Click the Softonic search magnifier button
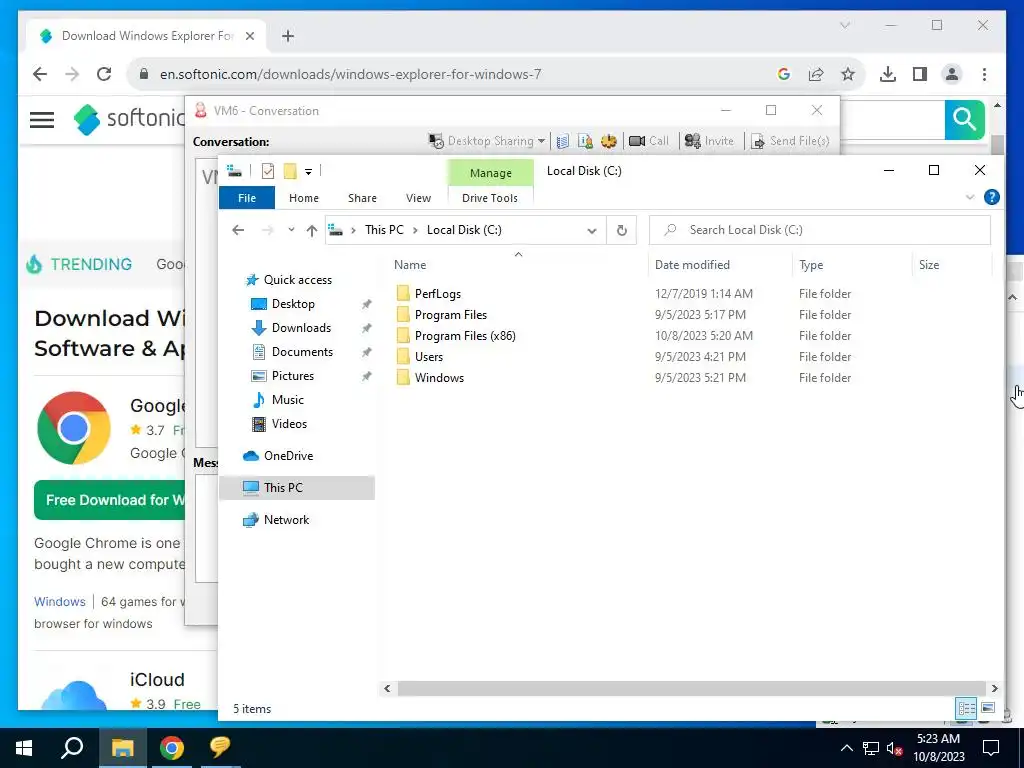 965,120
